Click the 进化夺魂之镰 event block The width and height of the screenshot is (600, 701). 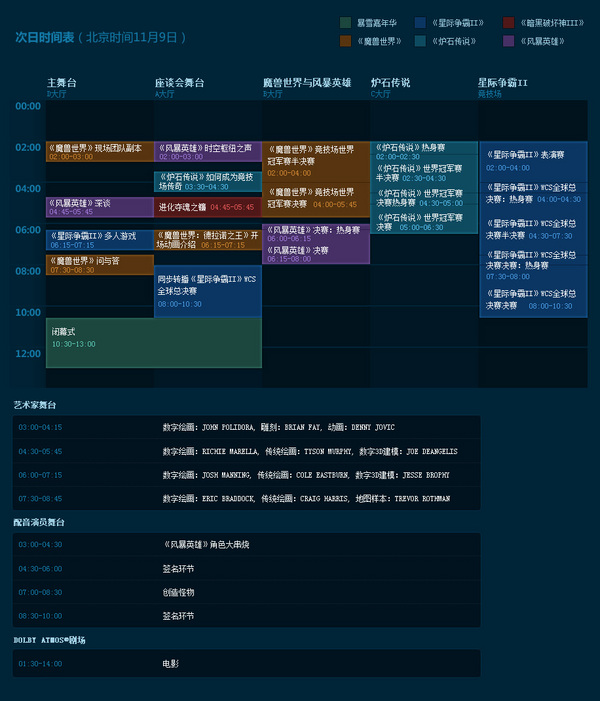click(207, 207)
